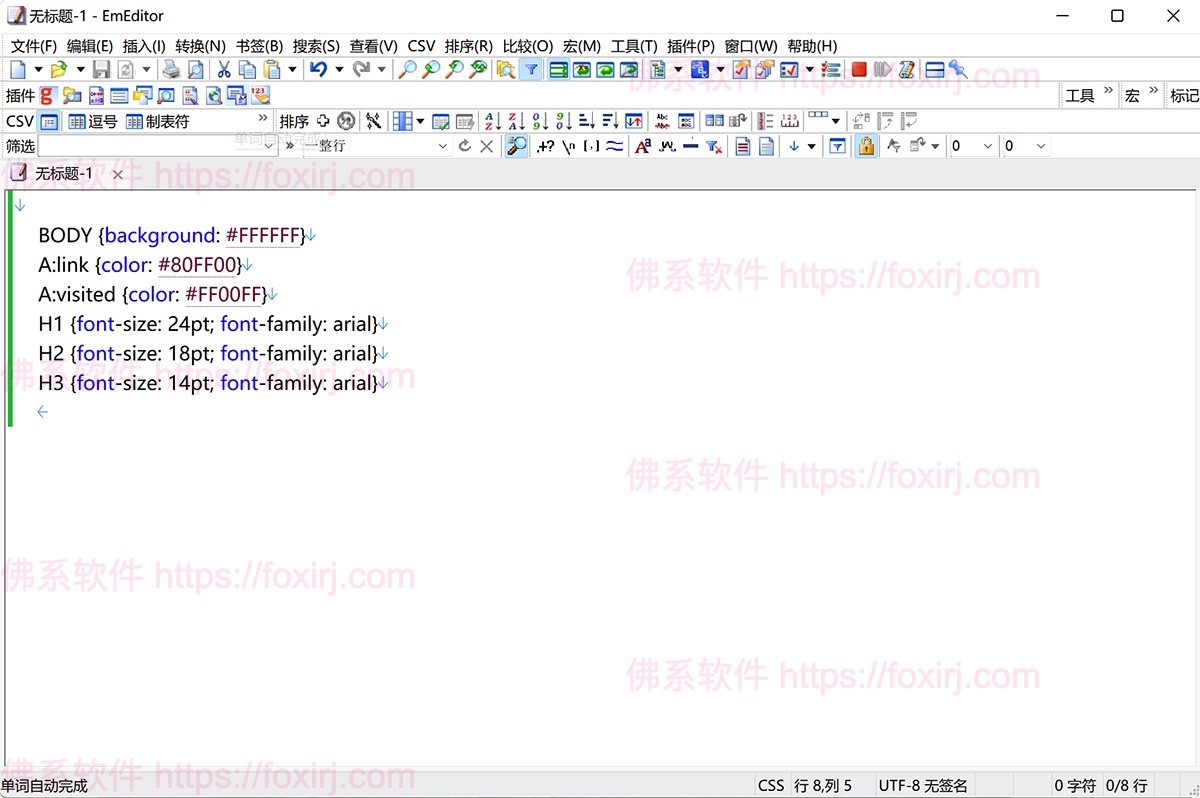Click the Find in Files icon
This screenshot has width=1200, height=798.
coord(506,69)
